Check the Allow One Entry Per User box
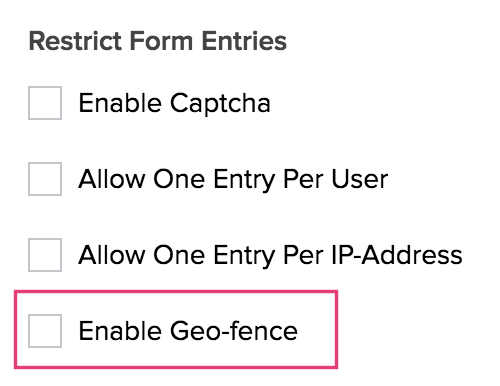The height and width of the screenshot is (386, 500). (x=45, y=179)
